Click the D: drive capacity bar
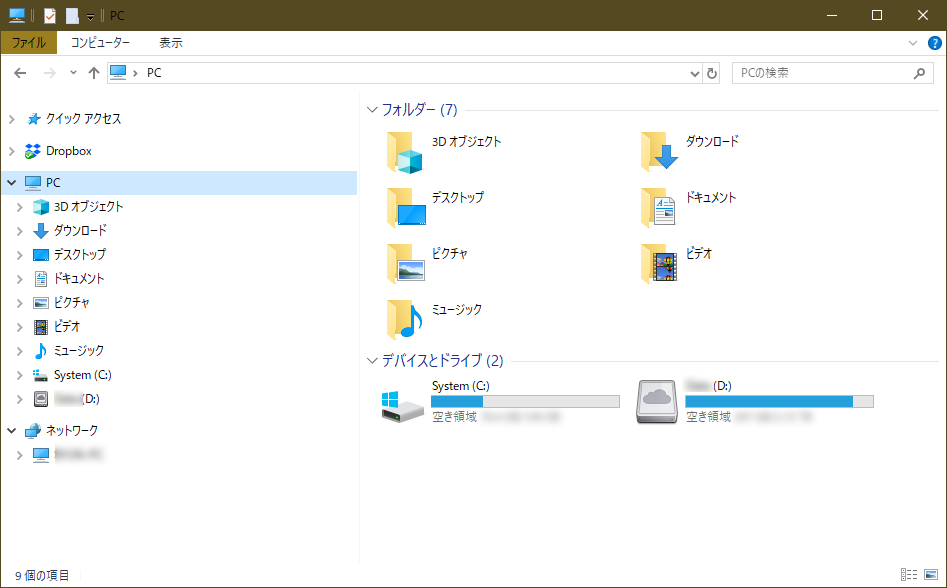 [779, 401]
